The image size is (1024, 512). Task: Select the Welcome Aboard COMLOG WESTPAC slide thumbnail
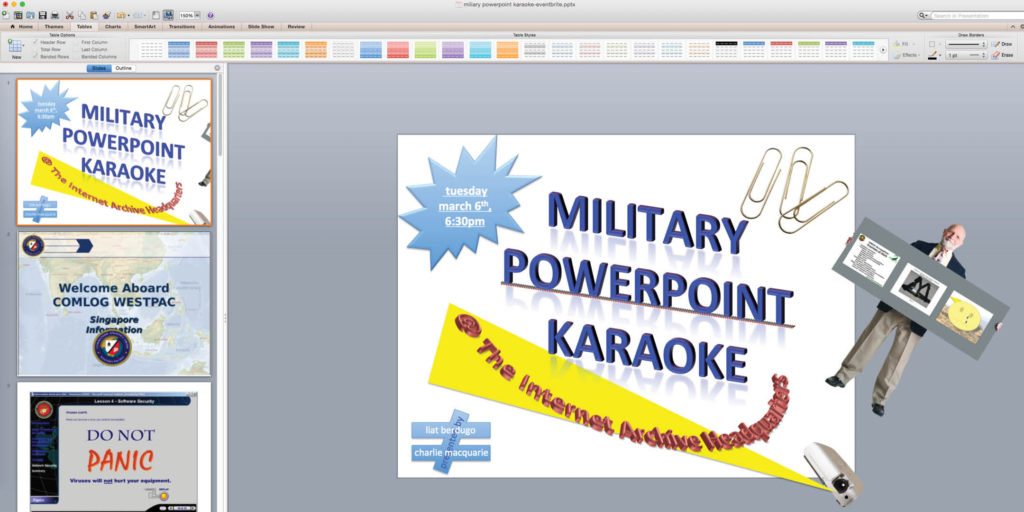point(114,303)
